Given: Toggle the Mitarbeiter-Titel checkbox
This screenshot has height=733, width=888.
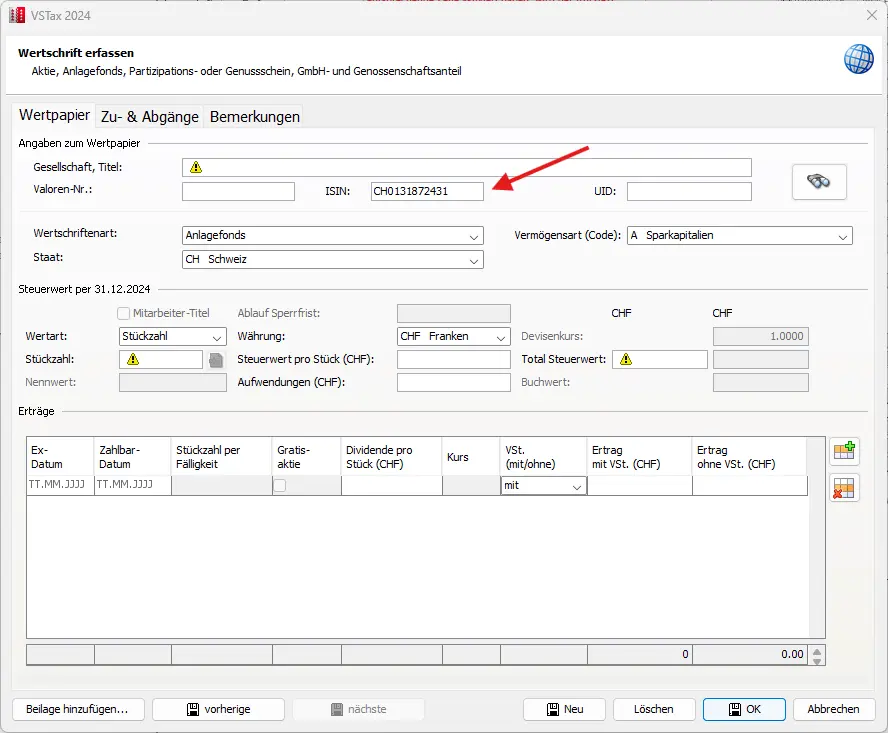Looking at the screenshot, I should click(x=124, y=313).
